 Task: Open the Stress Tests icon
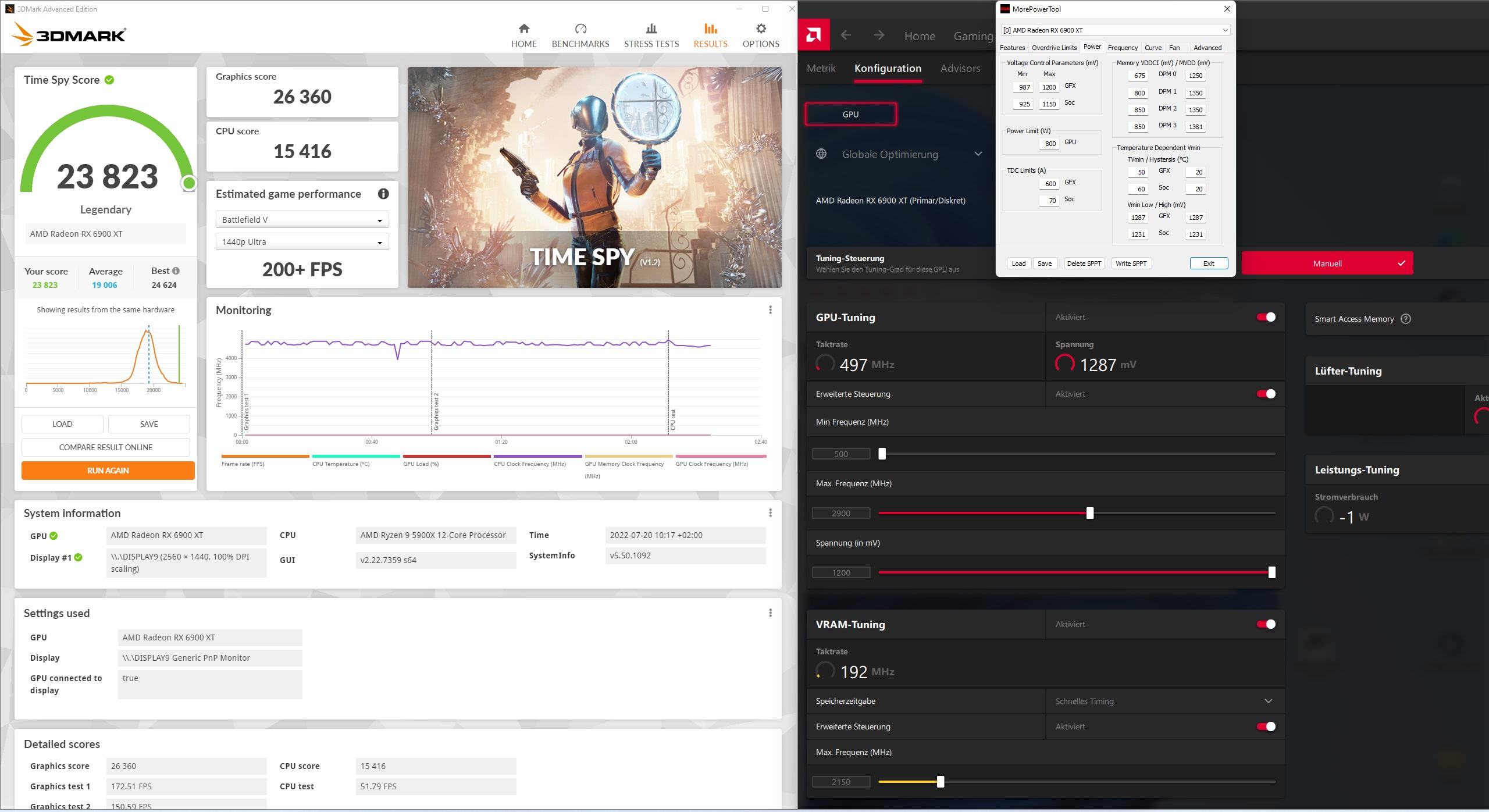point(651,29)
